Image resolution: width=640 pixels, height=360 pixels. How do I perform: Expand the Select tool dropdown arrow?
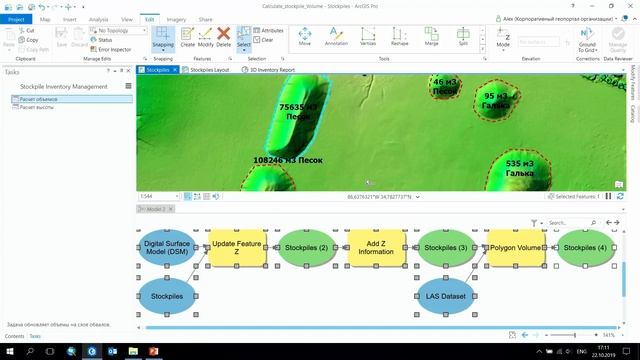pos(244,50)
